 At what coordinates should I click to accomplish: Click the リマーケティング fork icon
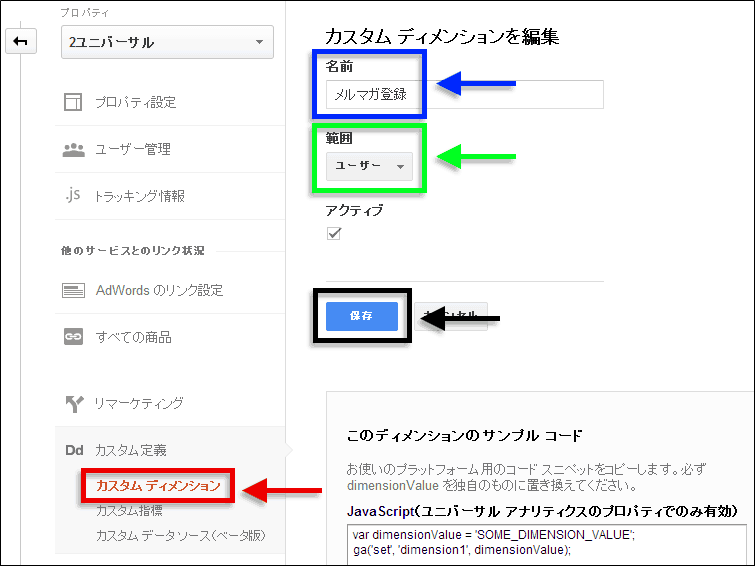(74, 404)
